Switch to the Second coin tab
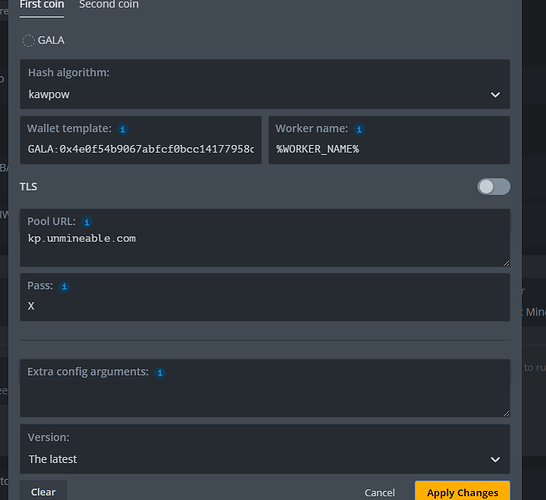Viewport: 546px width, 500px height. point(109,5)
